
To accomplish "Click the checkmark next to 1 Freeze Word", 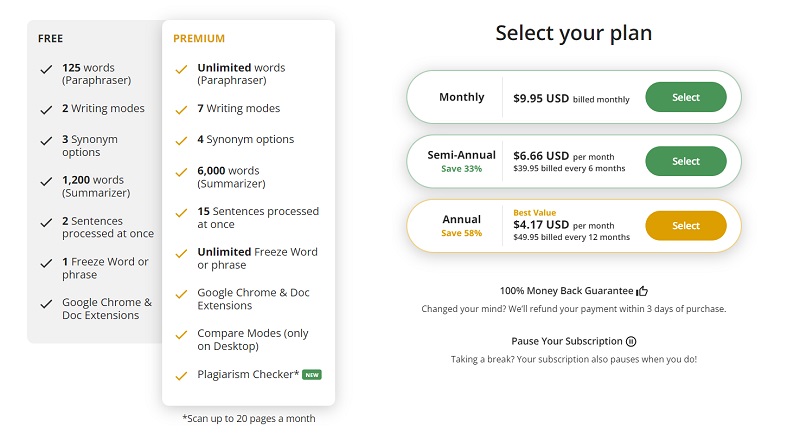I will (46, 263).
